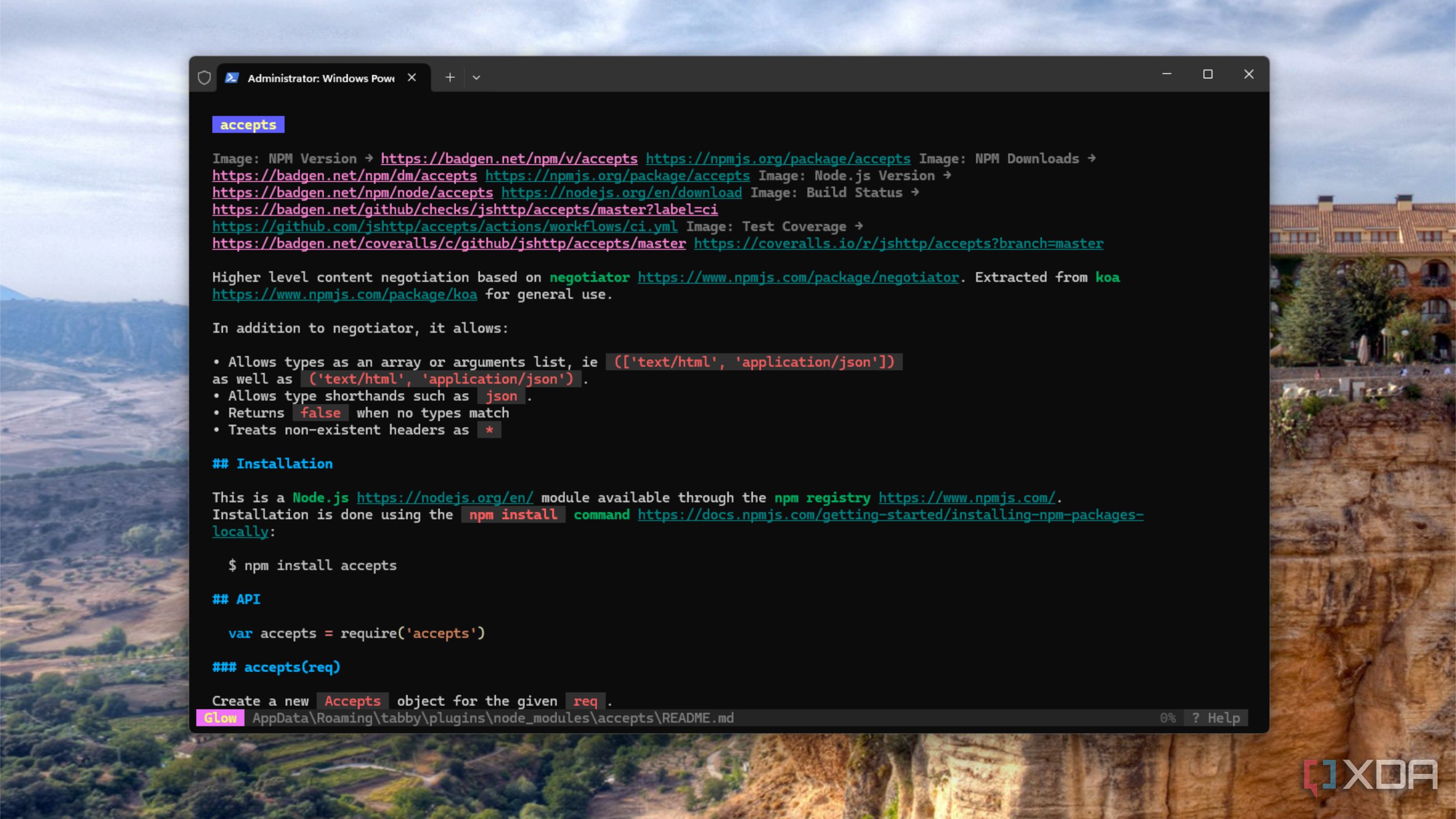Image resolution: width=1456 pixels, height=819 pixels.
Task: Click the 0% scroll position indicator
Action: [x=1168, y=718]
